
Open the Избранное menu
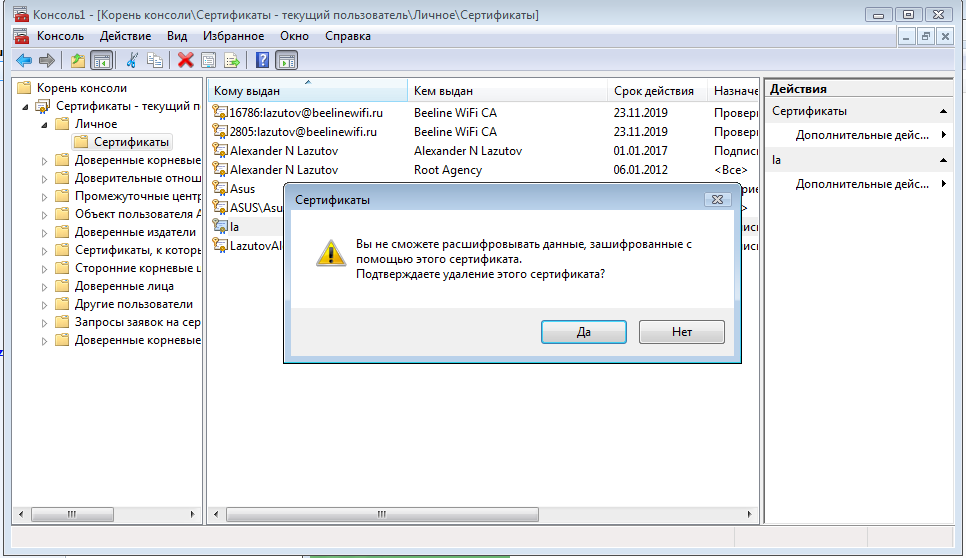point(233,36)
